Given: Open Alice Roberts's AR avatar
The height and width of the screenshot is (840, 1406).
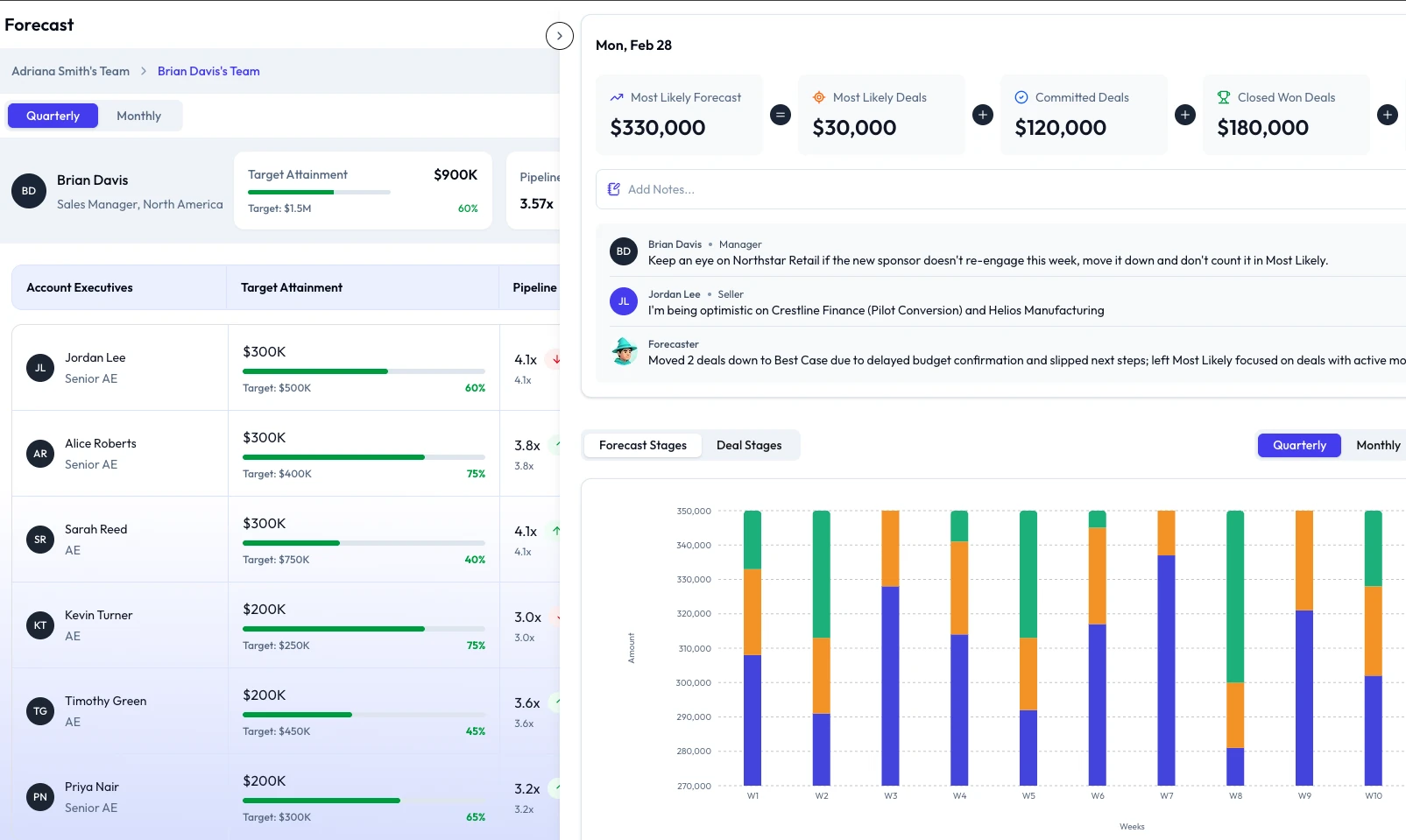Looking at the screenshot, I should point(40,454).
